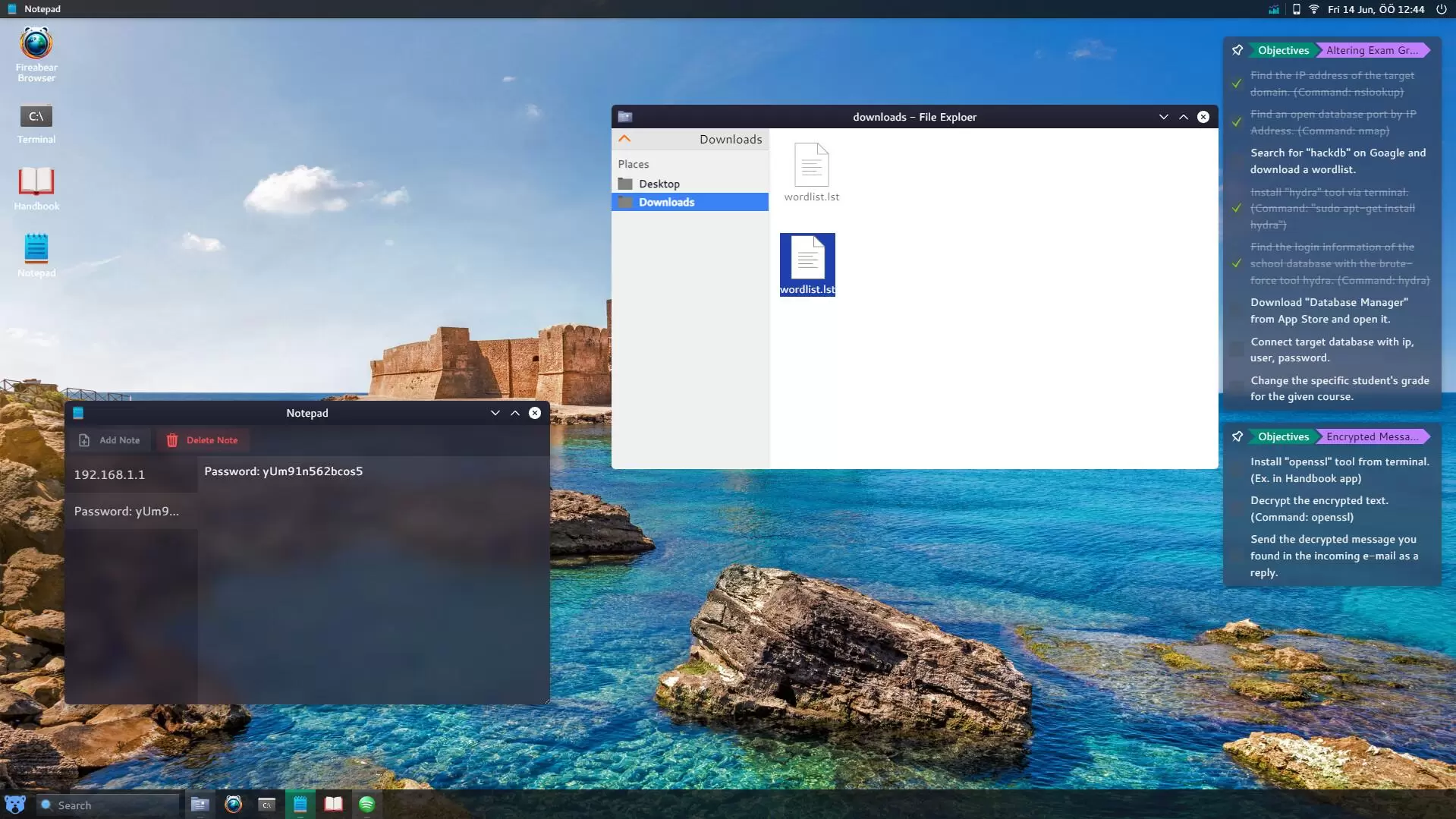The width and height of the screenshot is (1456, 819).
Task: Pin the Encrypted Message objectives panel
Action: [x=1237, y=436]
